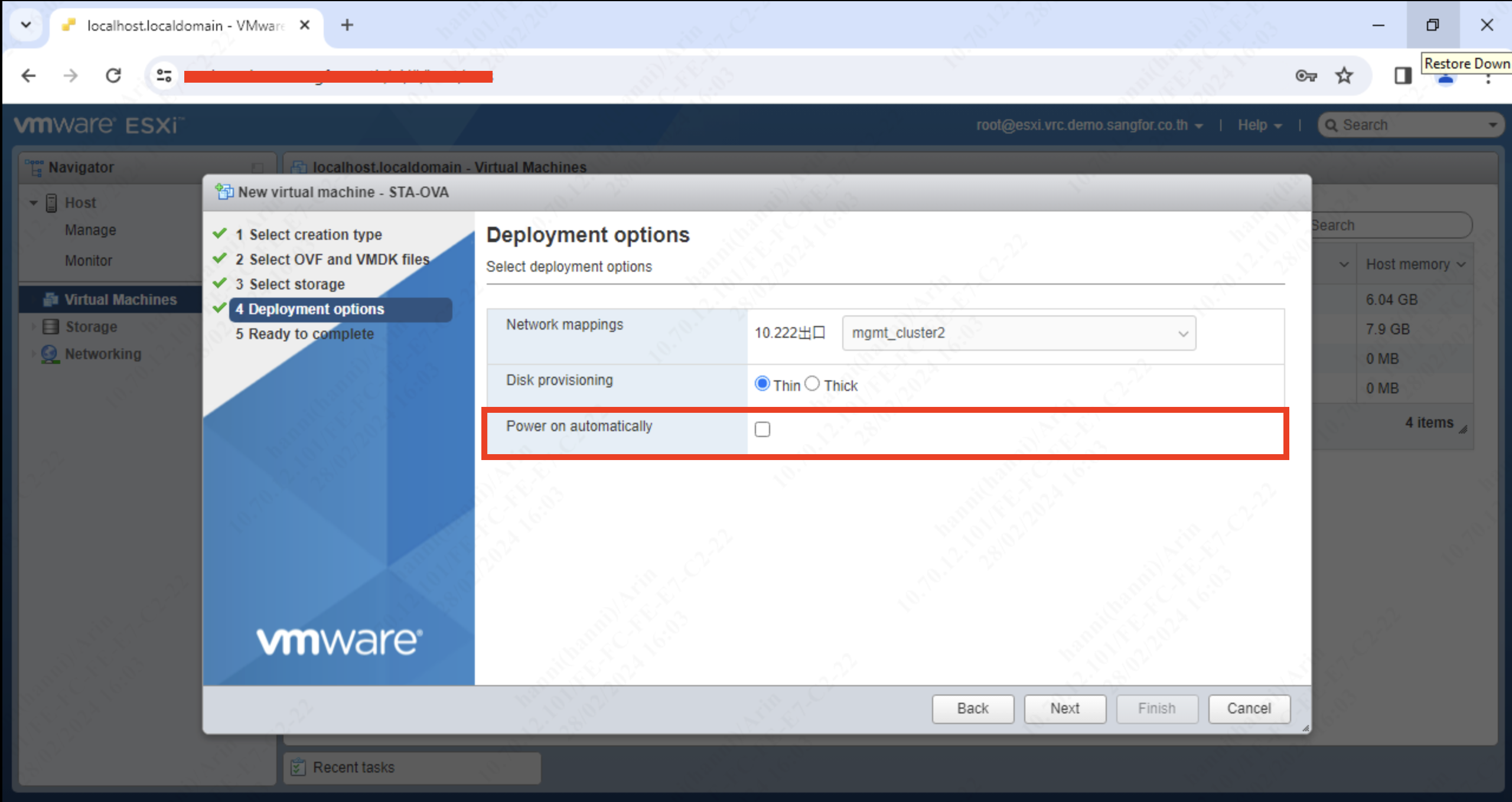
Task: Select the Manage item under Host
Action: (90, 230)
